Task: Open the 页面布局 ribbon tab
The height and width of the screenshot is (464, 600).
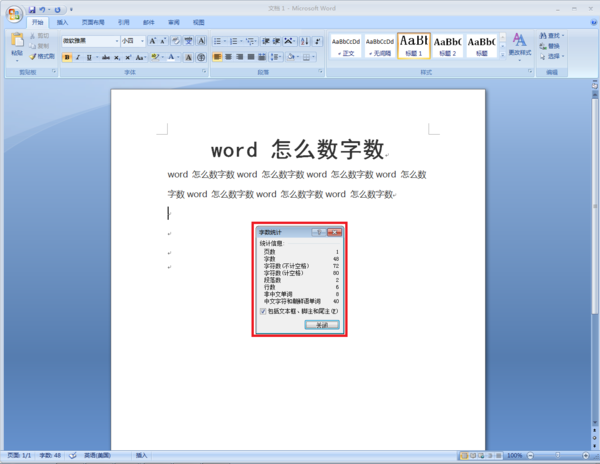Action: point(93,22)
